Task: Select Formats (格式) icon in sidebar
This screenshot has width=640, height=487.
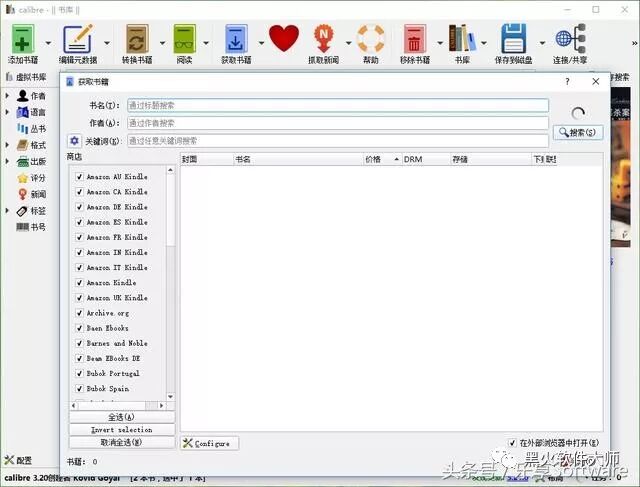Action: [22, 145]
